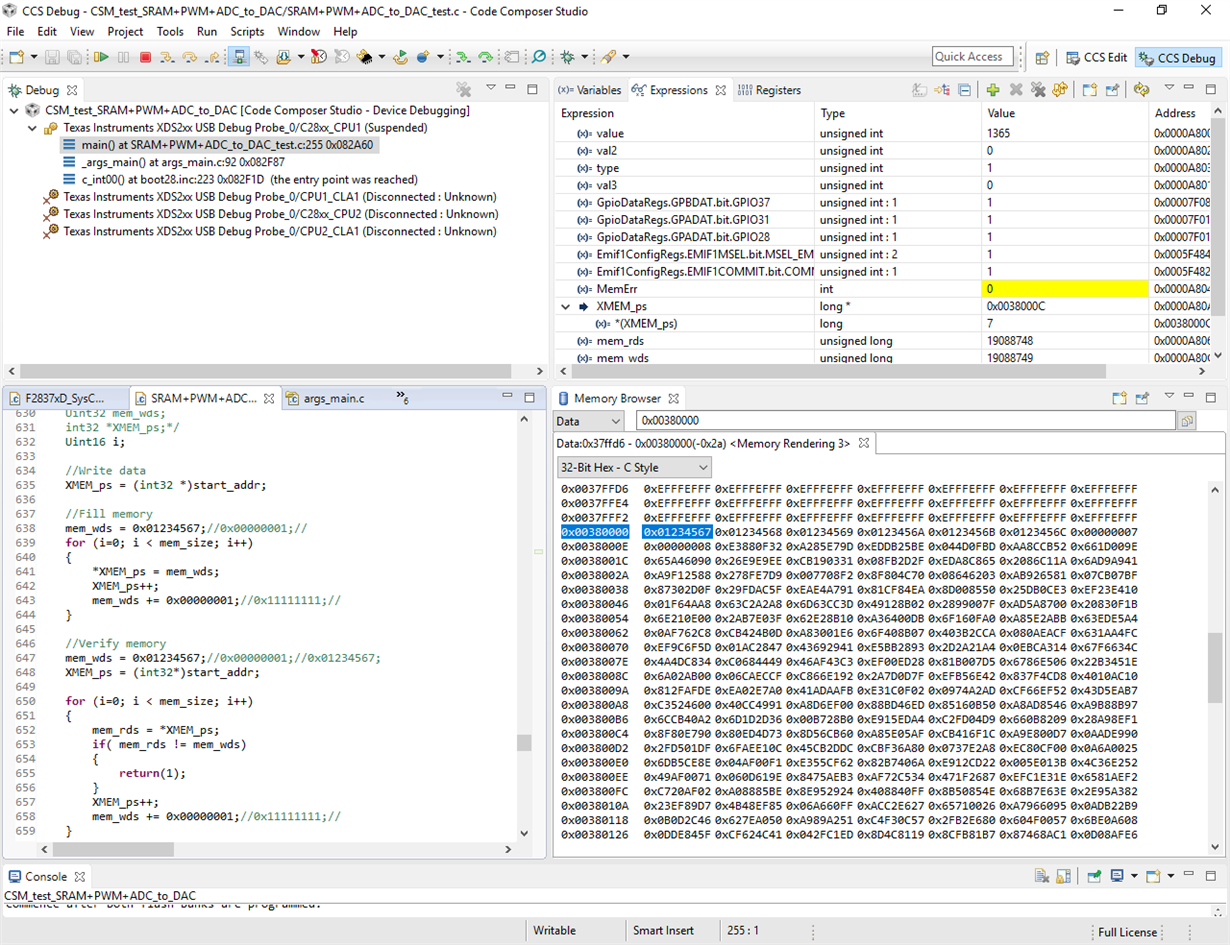
Task: Click the Step Return toolbar icon
Action: point(212,57)
